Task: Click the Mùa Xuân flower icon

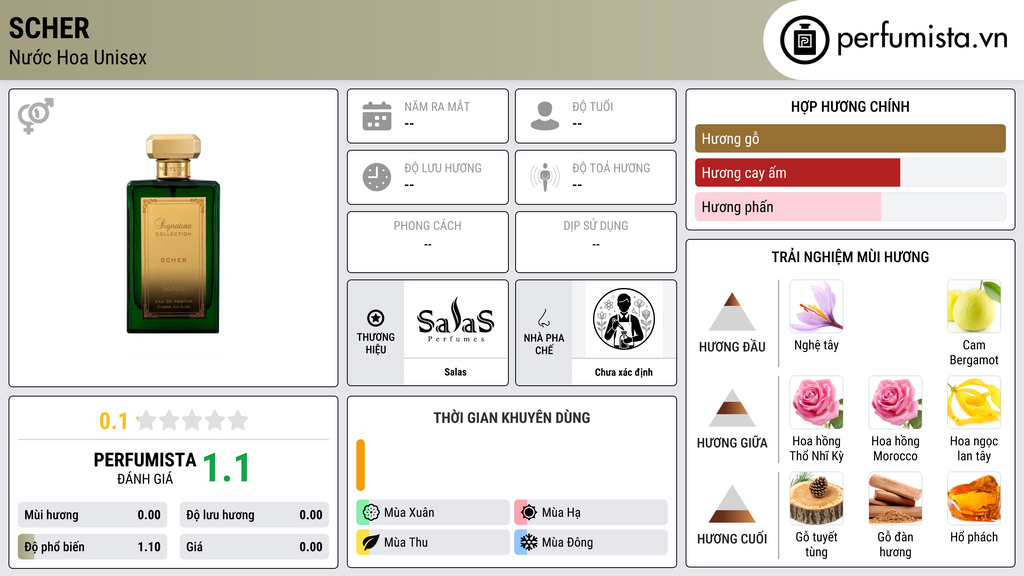Action: tap(371, 513)
